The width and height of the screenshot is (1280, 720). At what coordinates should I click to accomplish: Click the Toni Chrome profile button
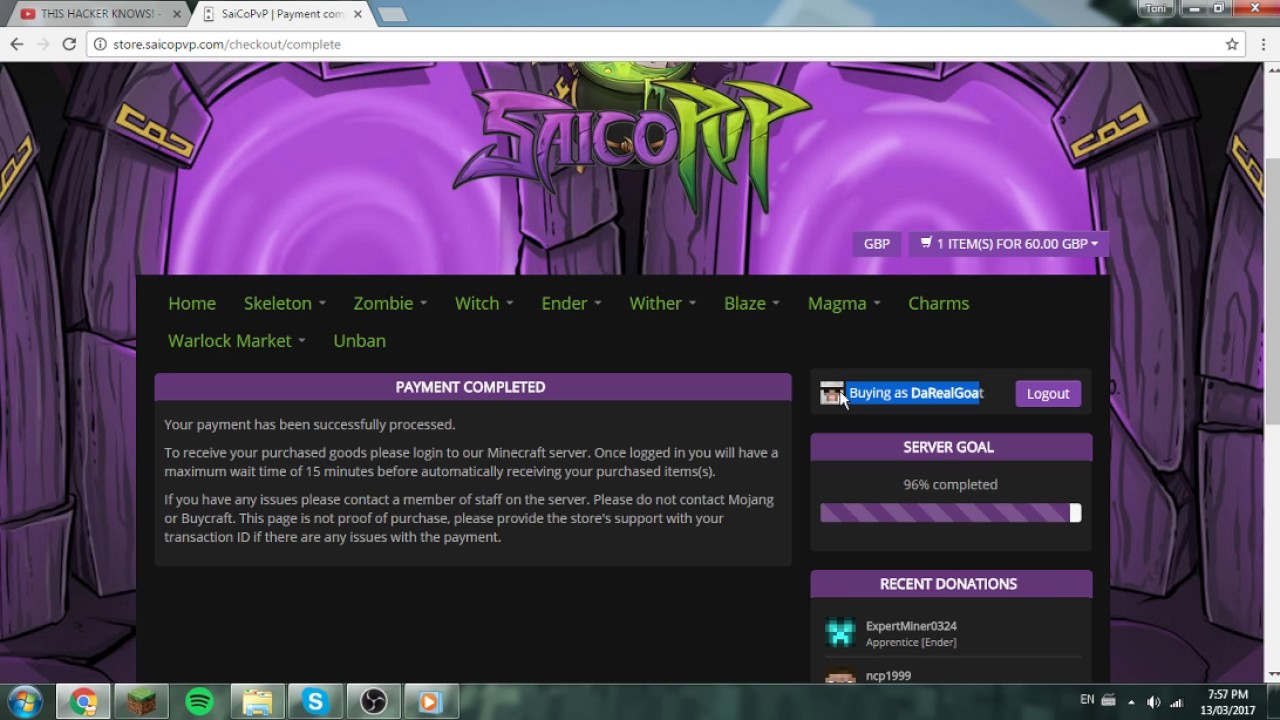1156,8
